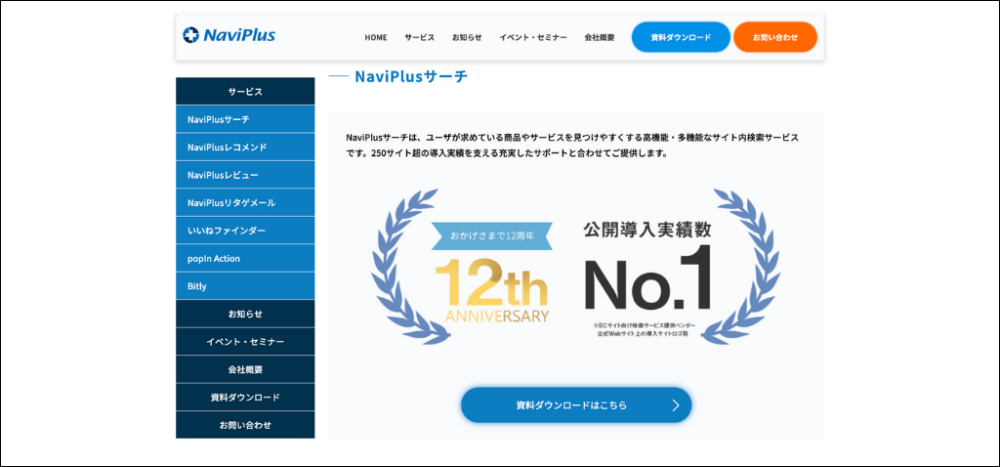
Task: Open イベント・セミナー in the top navigation
Action: tap(533, 38)
